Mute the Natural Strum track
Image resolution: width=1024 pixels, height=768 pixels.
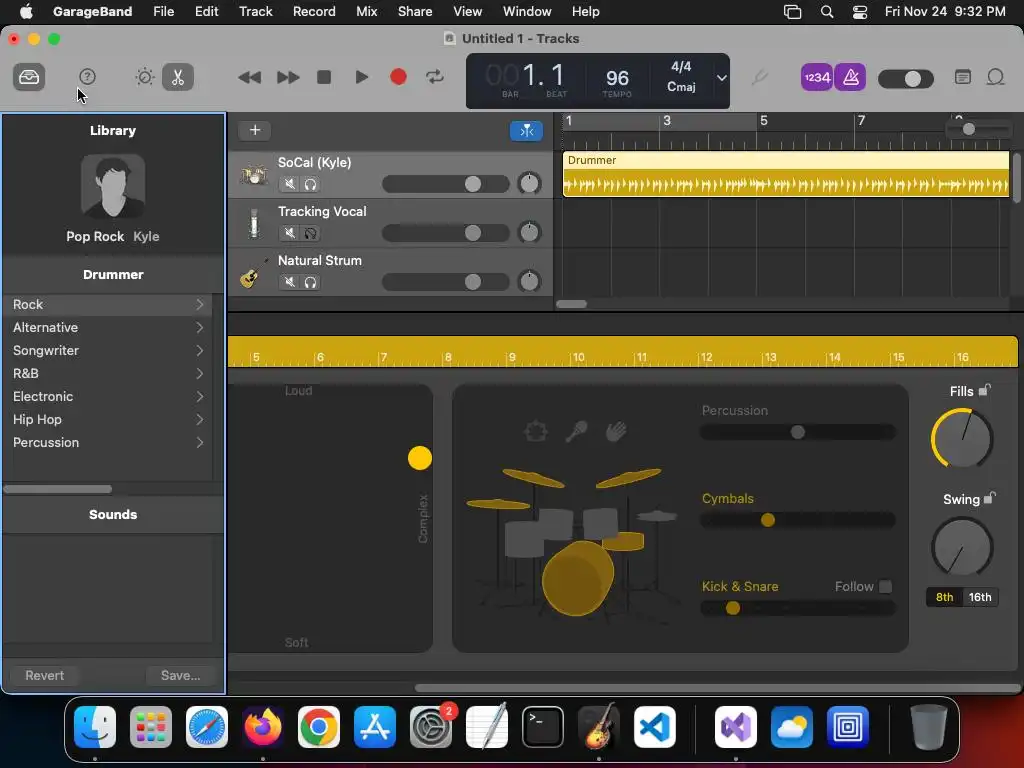(289, 282)
